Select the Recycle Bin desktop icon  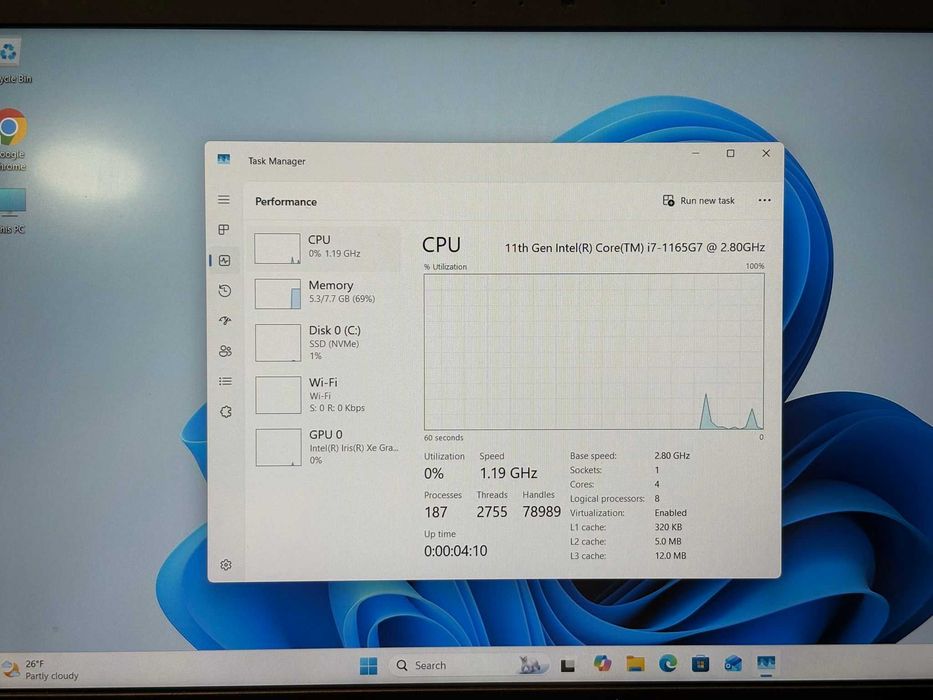click(x=14, y=60)
